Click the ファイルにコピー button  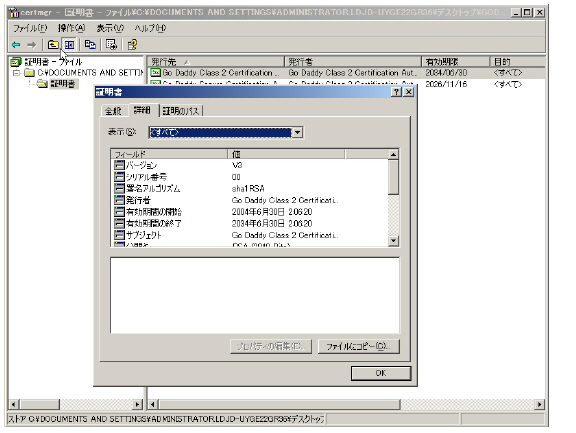coord(359,346)
